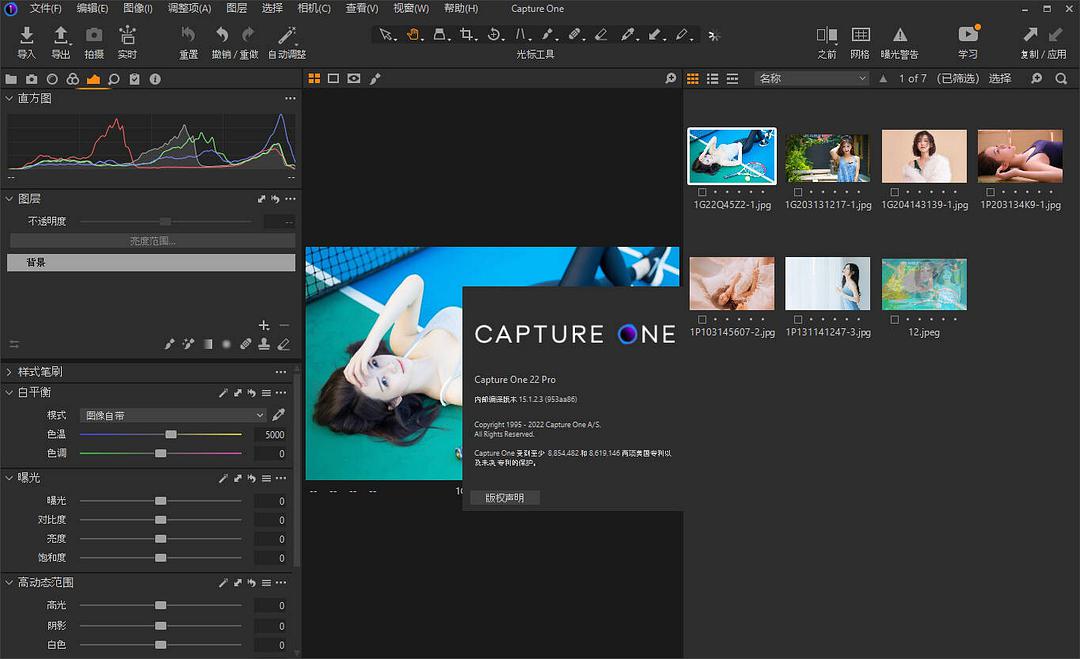Switch browser to thumbnail grid view
The height and width of the screenshot is (659, 1080).
click(x=693, y=79)
